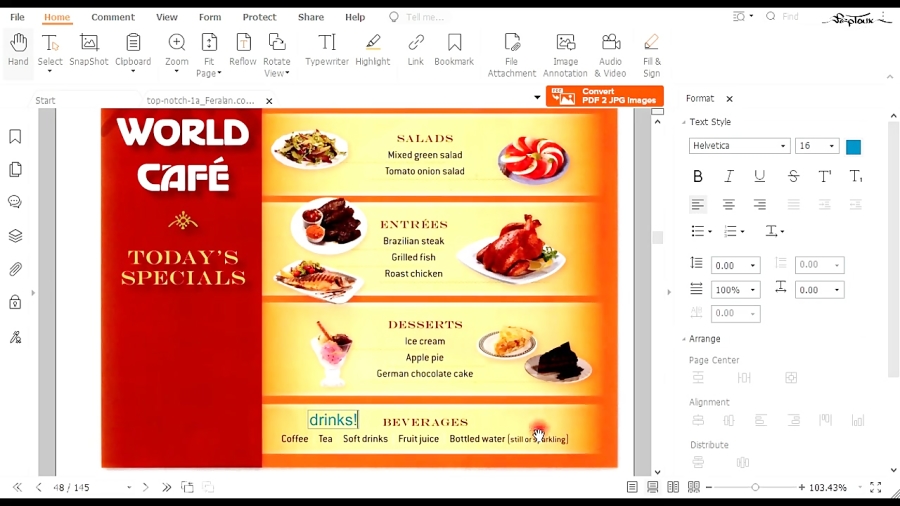This screenshot has width=900, height=506.
Task: Click the blue text color swatch
Action: (x=853, y=147)
